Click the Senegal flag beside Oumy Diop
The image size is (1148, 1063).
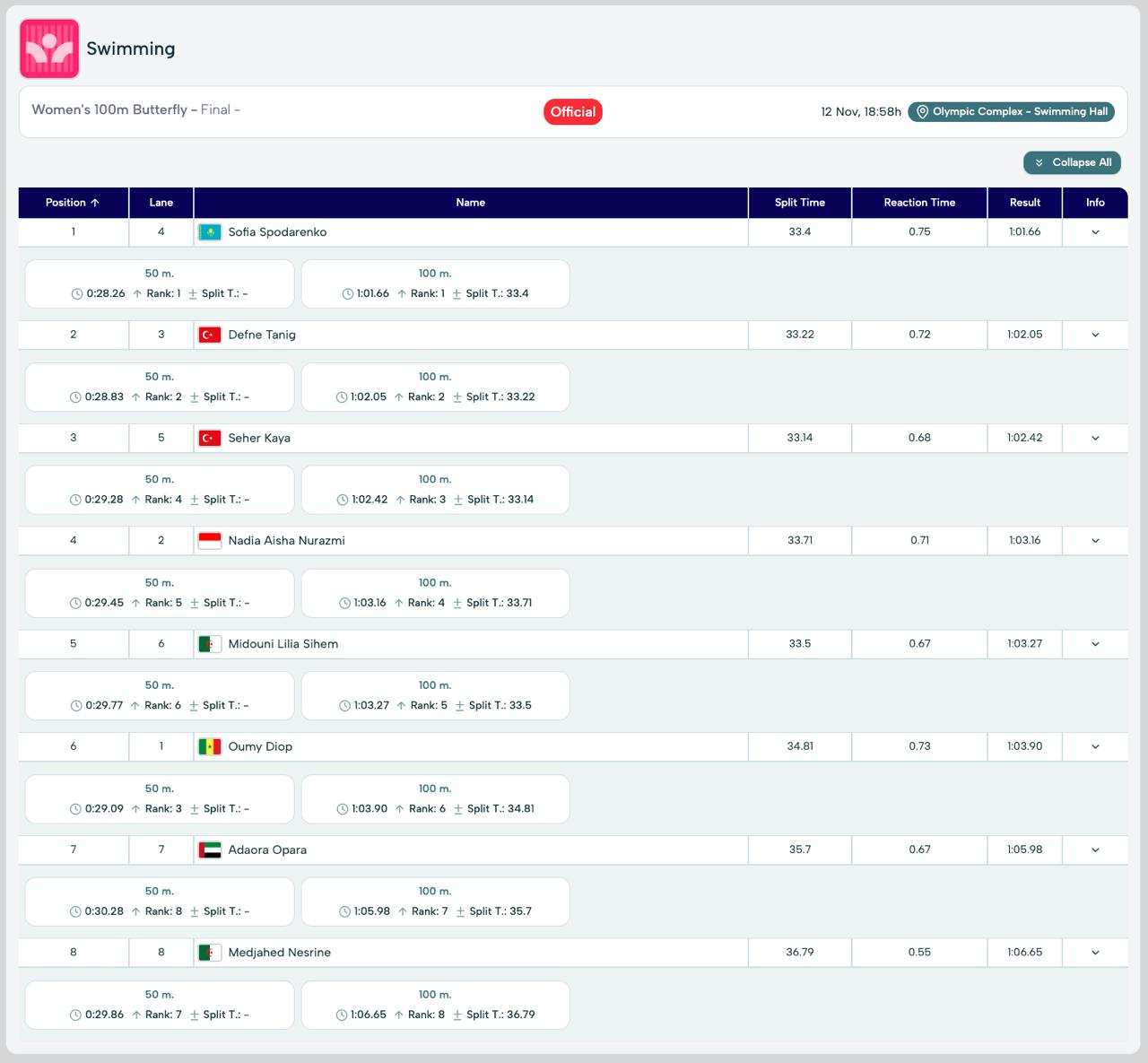coord(209,746)
